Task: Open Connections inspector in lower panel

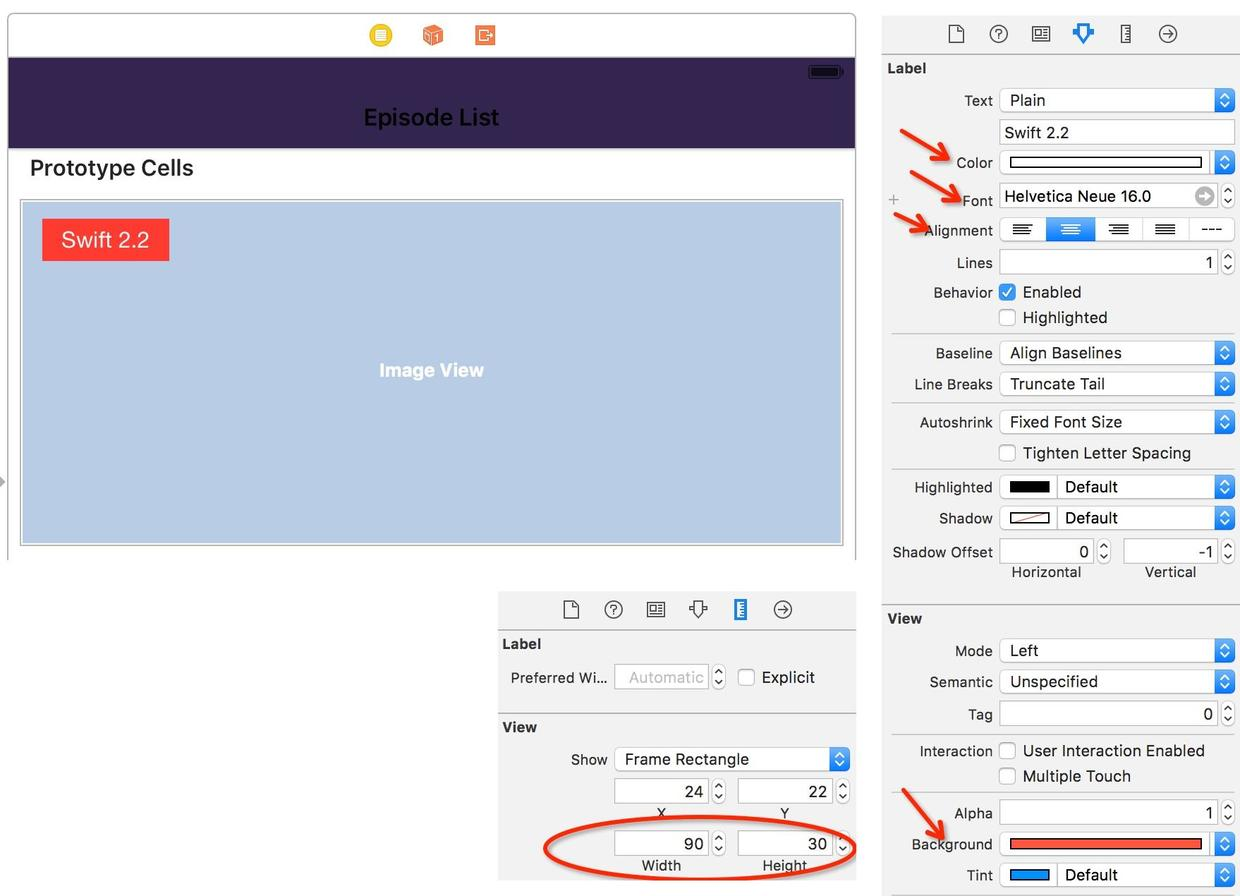Action: [x=782, y=609]
